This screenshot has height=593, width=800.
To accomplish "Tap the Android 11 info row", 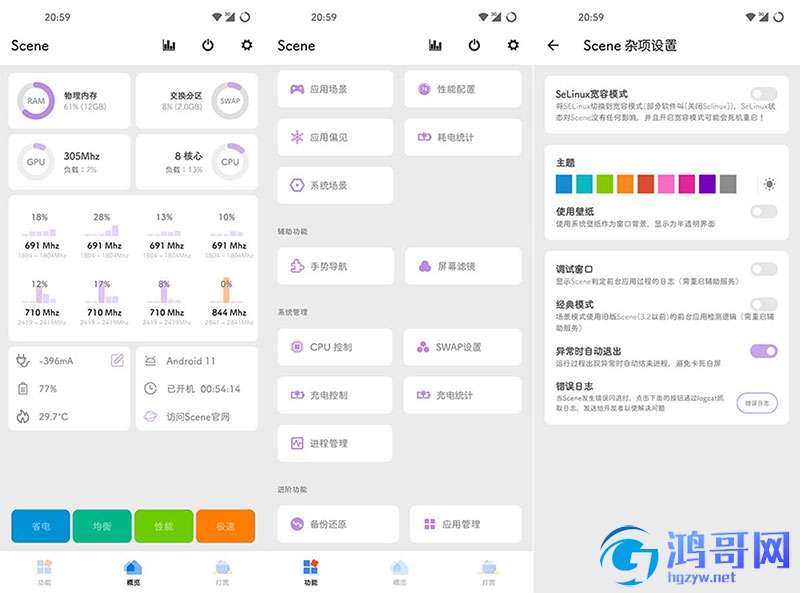I will pyautogui.click(x=180, y=361).
